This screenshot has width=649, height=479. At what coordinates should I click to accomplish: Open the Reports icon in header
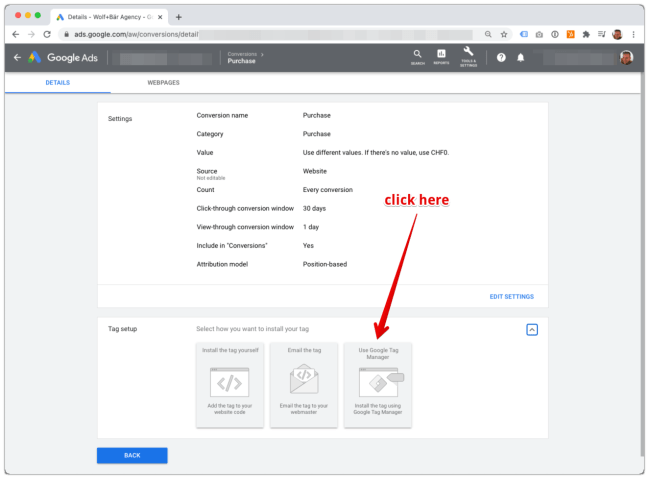pyautogui.click(x=442, y=56)
